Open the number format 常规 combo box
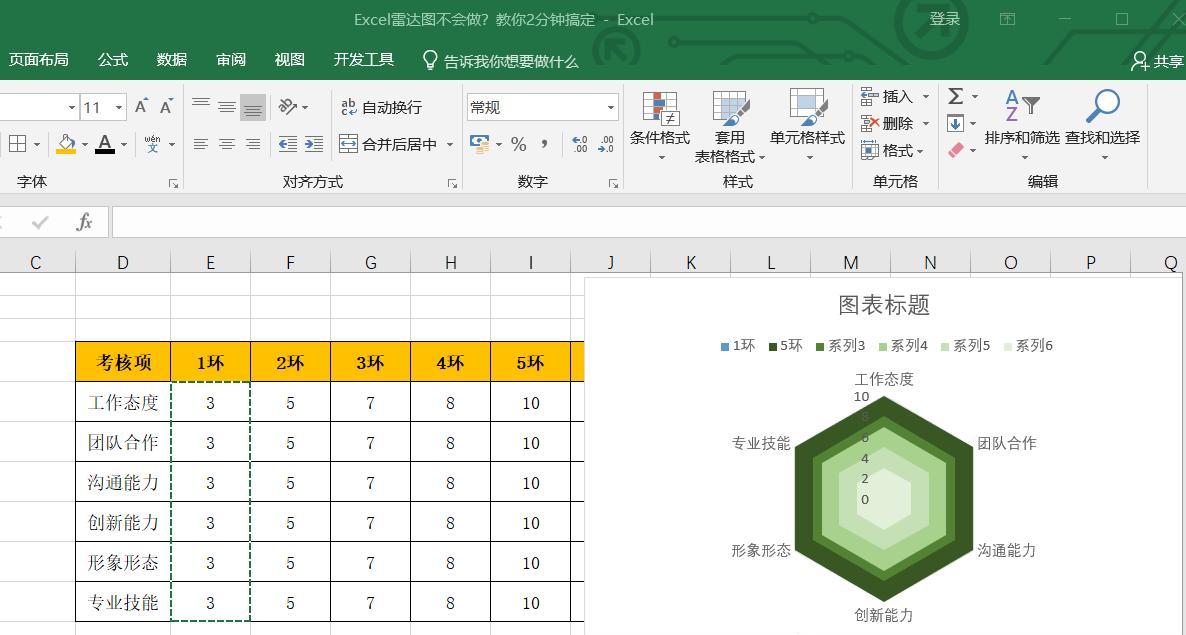 [x=542, y=107]
